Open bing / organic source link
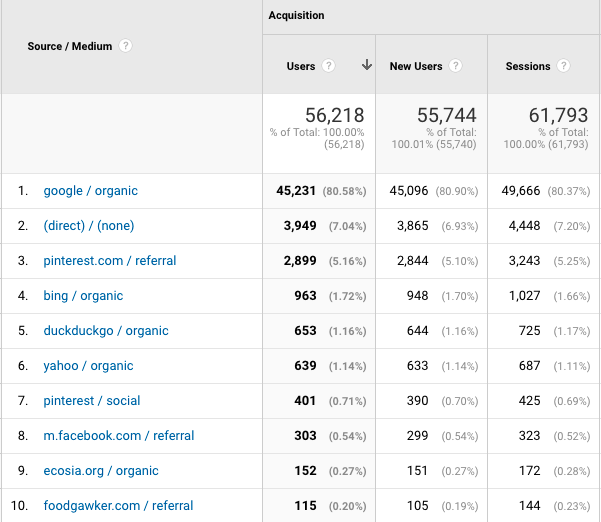This screenshot has height=522, width=601. [x=83, y=295]
